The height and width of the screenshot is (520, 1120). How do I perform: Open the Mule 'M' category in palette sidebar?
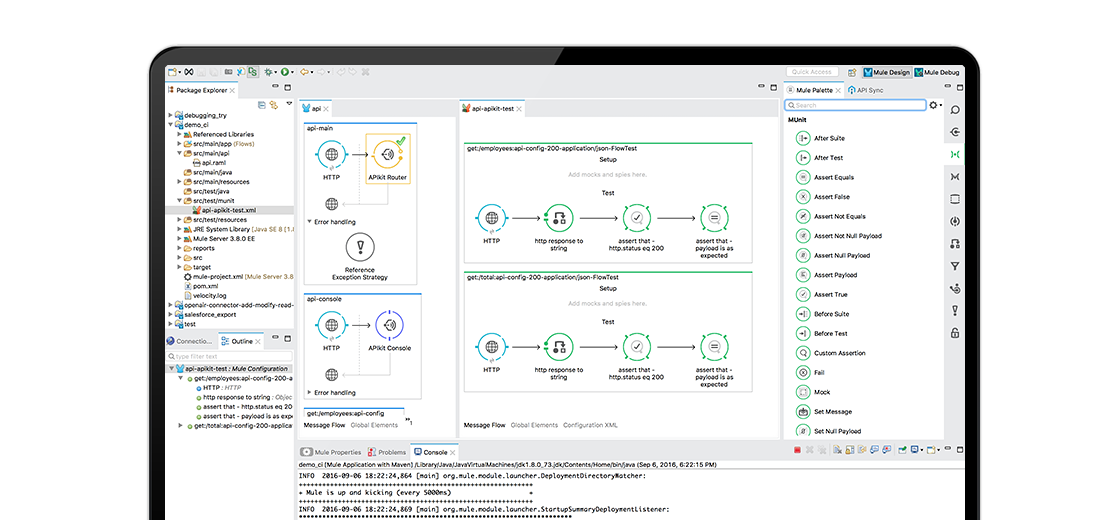(954, 176)
